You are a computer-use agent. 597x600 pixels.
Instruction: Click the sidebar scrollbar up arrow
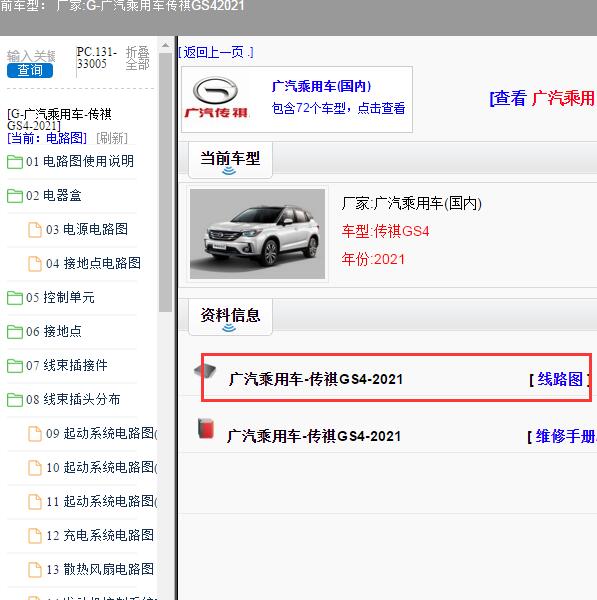tap(165, 46)
